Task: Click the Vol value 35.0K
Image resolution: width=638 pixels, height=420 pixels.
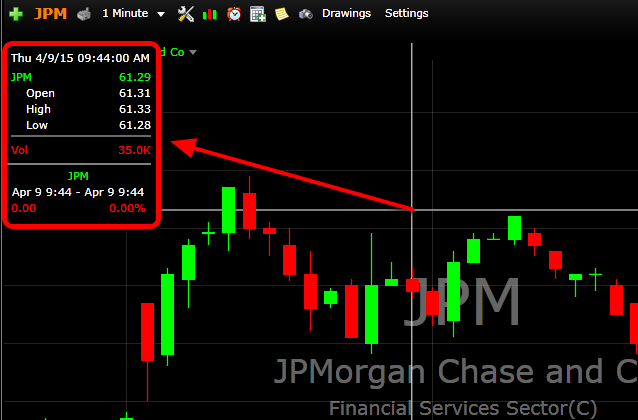Action: [135, 150]
